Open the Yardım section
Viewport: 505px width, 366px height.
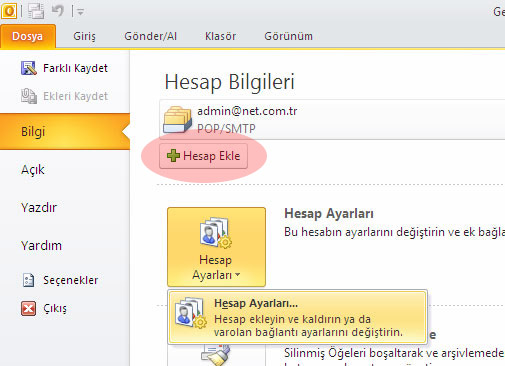(x=41, y=246)
